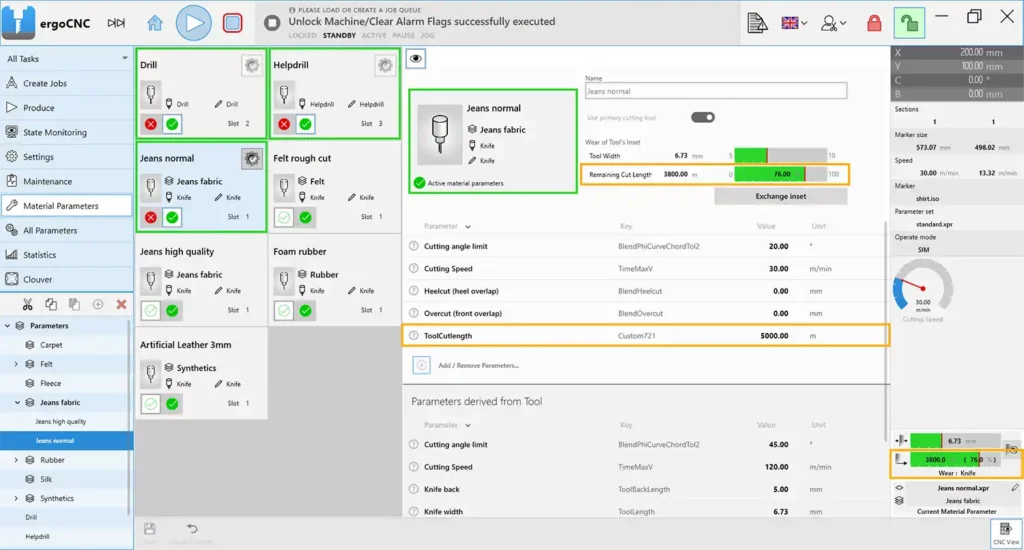Click red X toggle on Drill card
Viewport: 1024px width, 550px height.
pos(151,124)
